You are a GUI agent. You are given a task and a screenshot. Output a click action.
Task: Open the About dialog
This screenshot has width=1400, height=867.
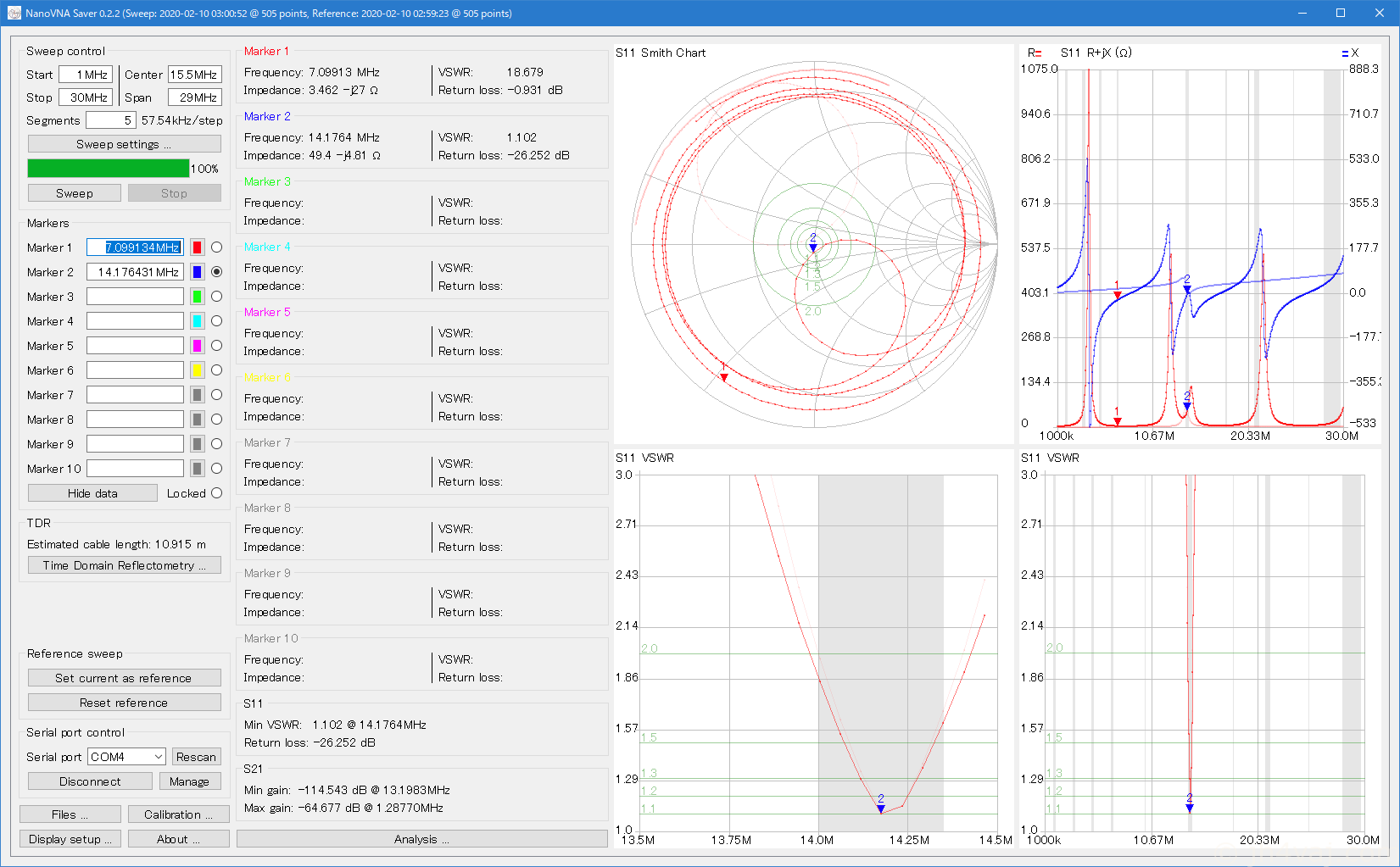pyautogui.click(x=179, y=839)
